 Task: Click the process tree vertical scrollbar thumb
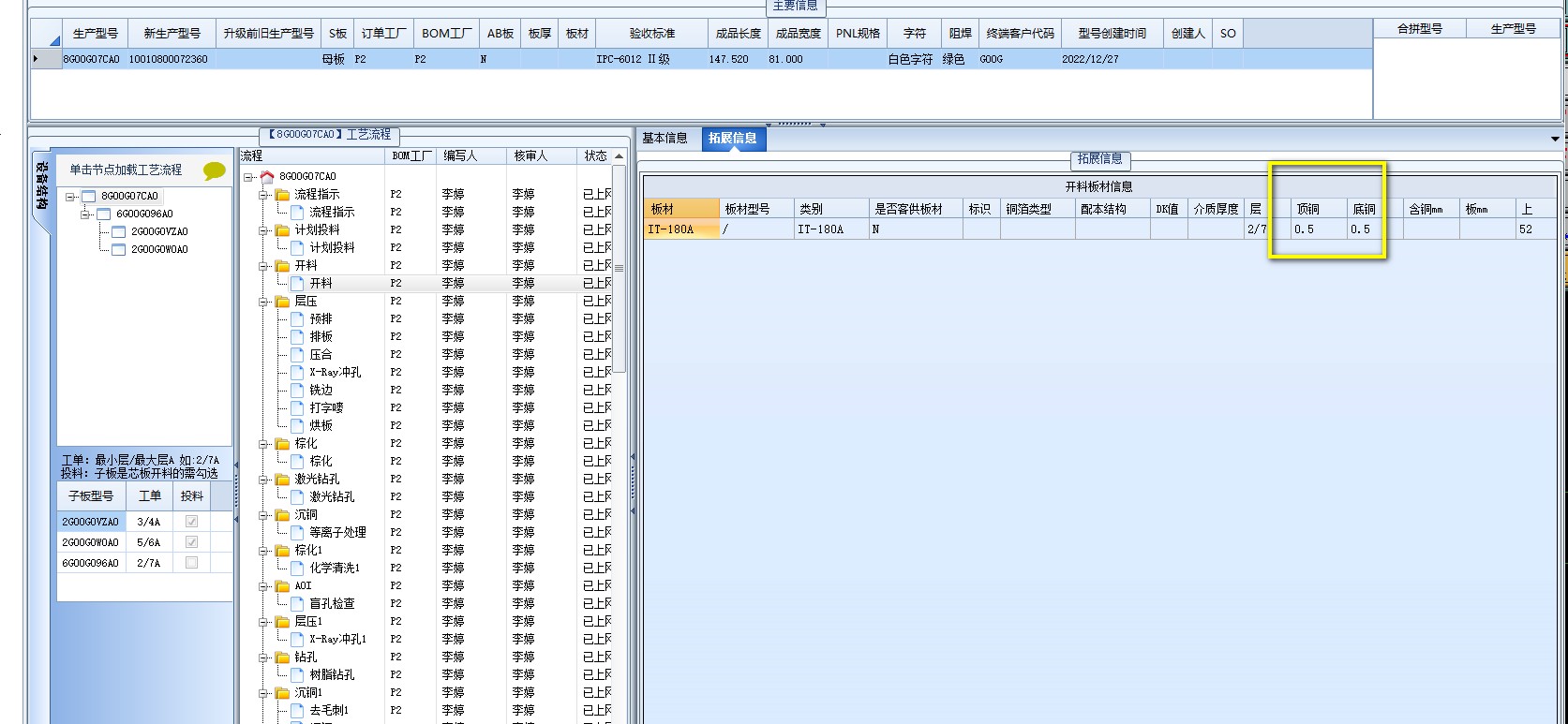(x=619, y=269)
